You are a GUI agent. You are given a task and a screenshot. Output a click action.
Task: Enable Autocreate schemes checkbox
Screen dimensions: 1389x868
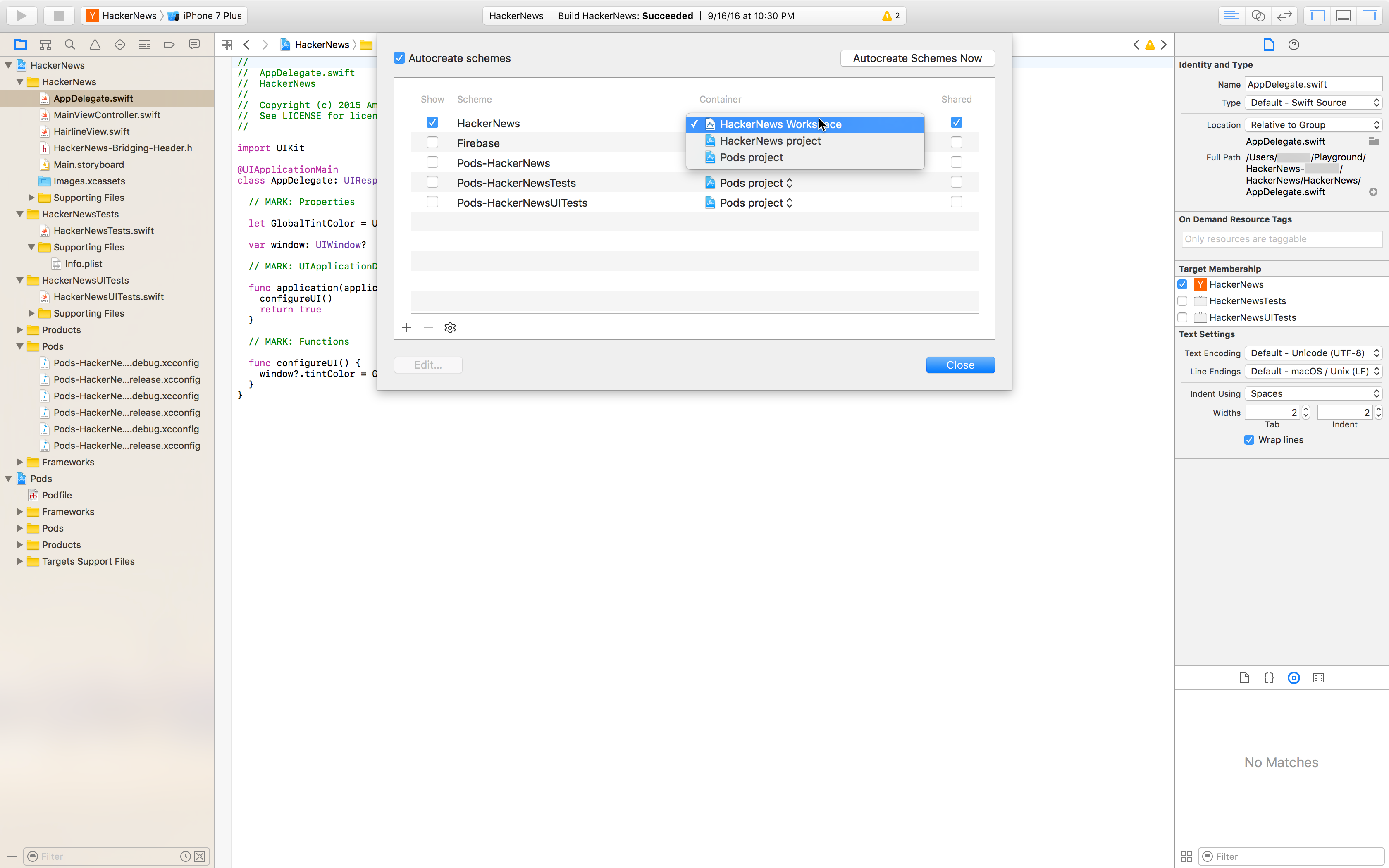click(399, 58)
